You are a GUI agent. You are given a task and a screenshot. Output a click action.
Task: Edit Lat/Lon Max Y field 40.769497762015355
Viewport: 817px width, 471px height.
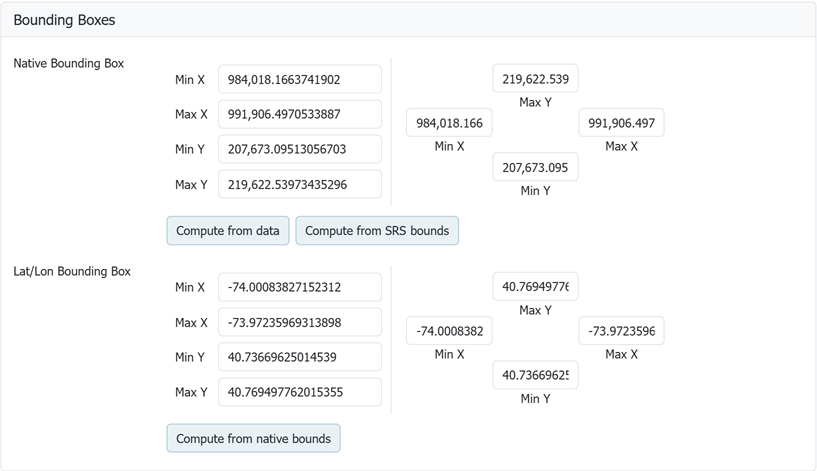click(299, 393)
